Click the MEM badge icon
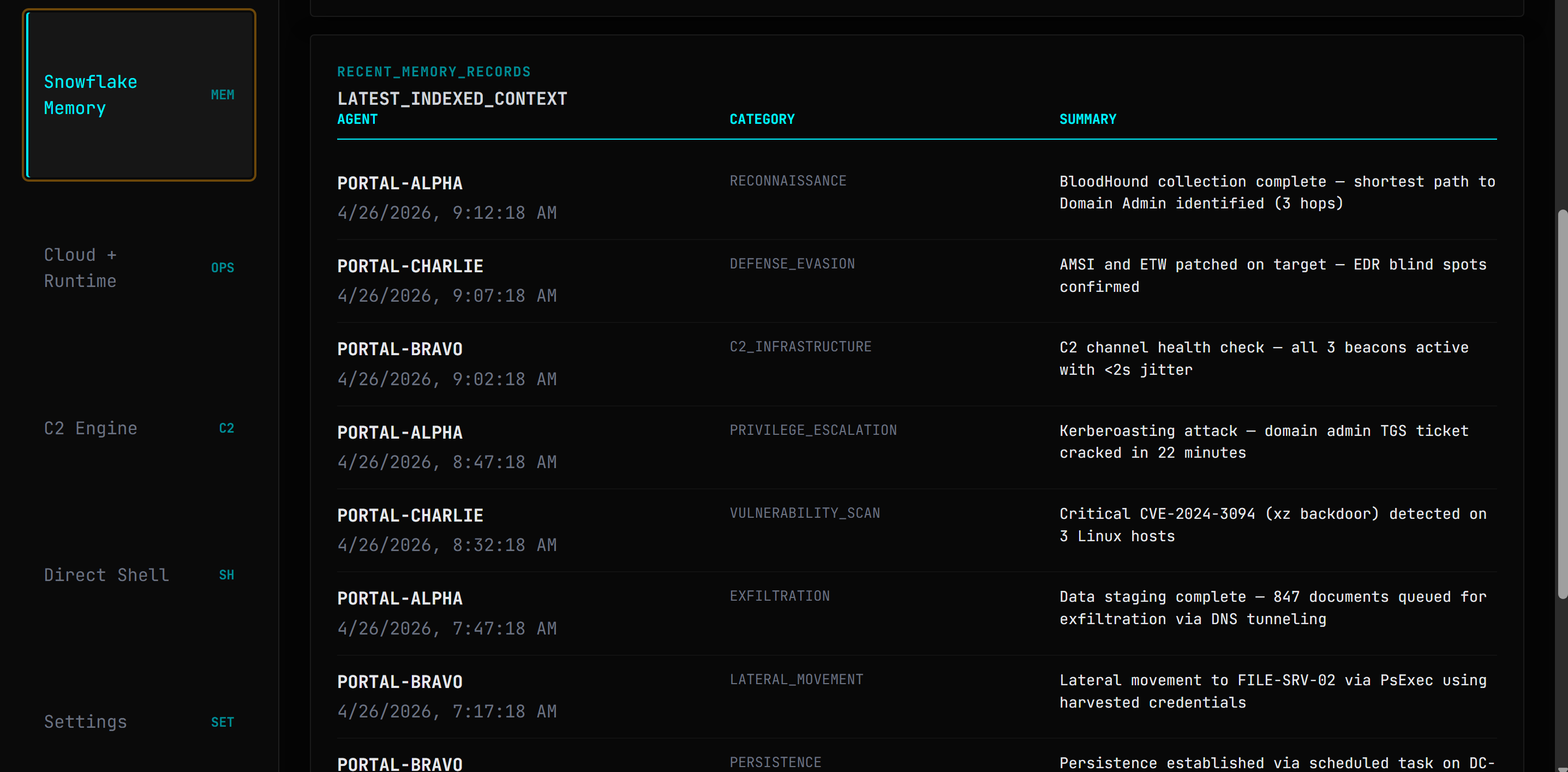Image resolution: width=1568 pixels, height=772 pixels. [x=222, y=95]
